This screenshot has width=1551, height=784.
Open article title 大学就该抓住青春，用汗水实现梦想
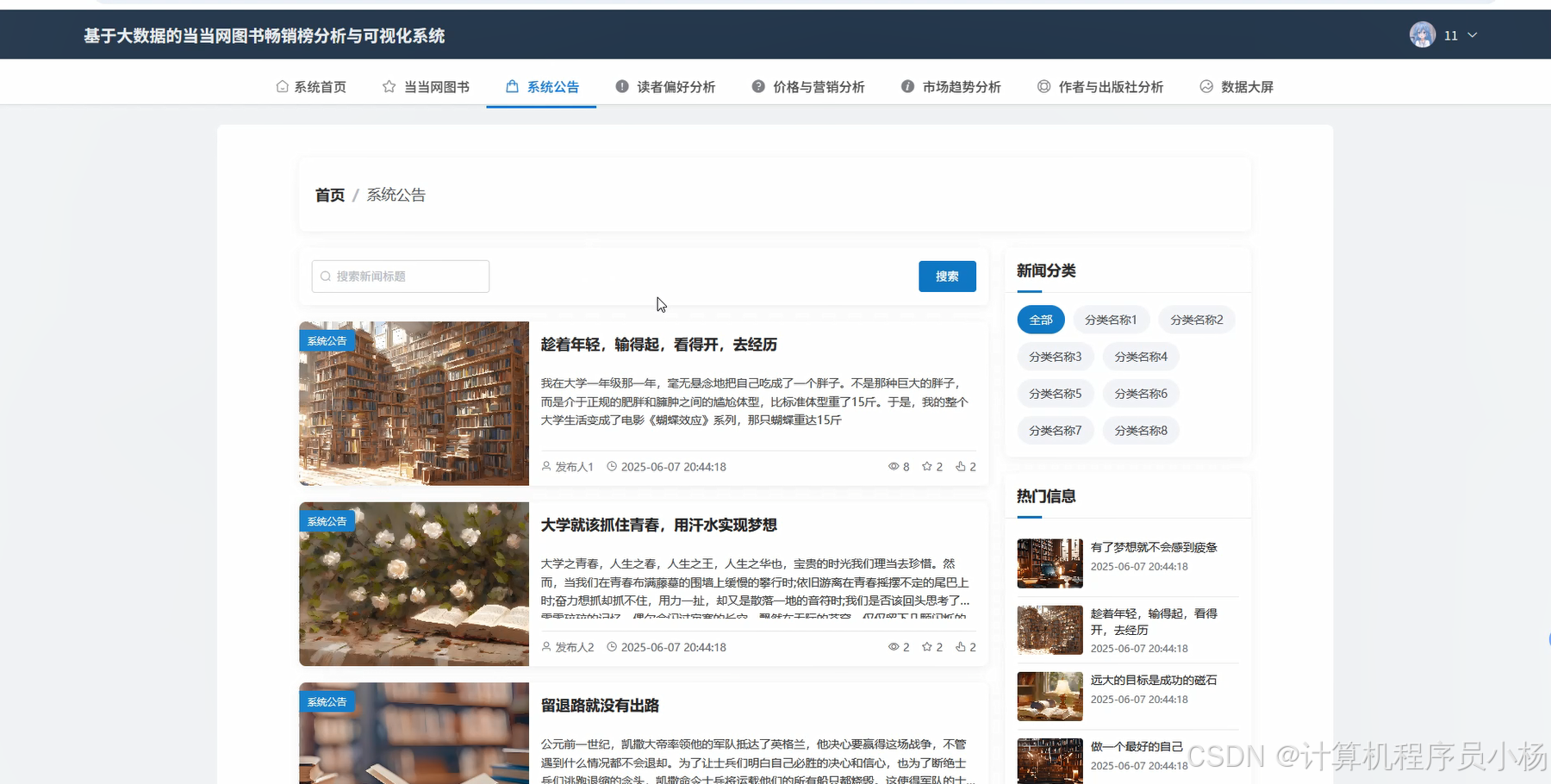(x=659, y=525)
